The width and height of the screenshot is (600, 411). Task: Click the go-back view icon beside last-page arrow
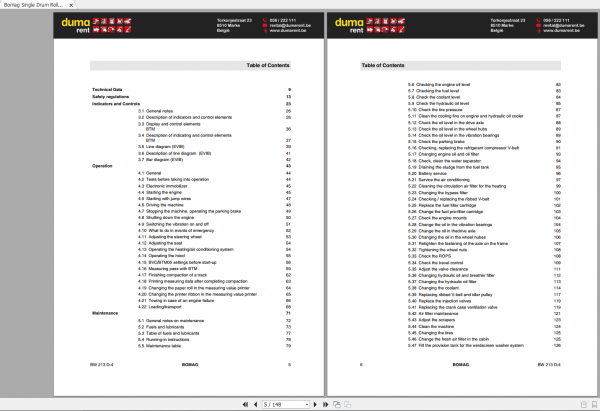(337, 404)
